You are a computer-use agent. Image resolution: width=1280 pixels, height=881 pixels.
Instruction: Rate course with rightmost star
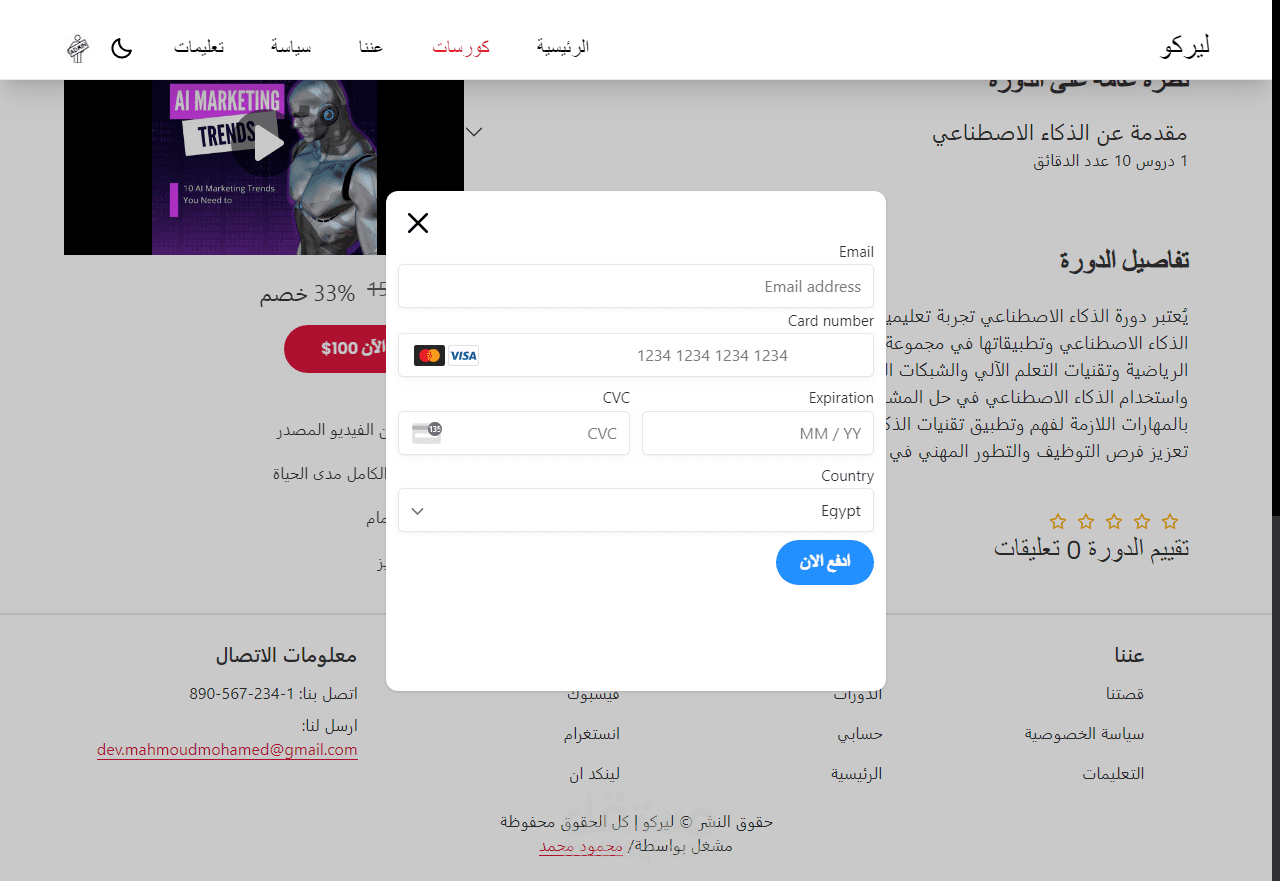coord(1170,521)
